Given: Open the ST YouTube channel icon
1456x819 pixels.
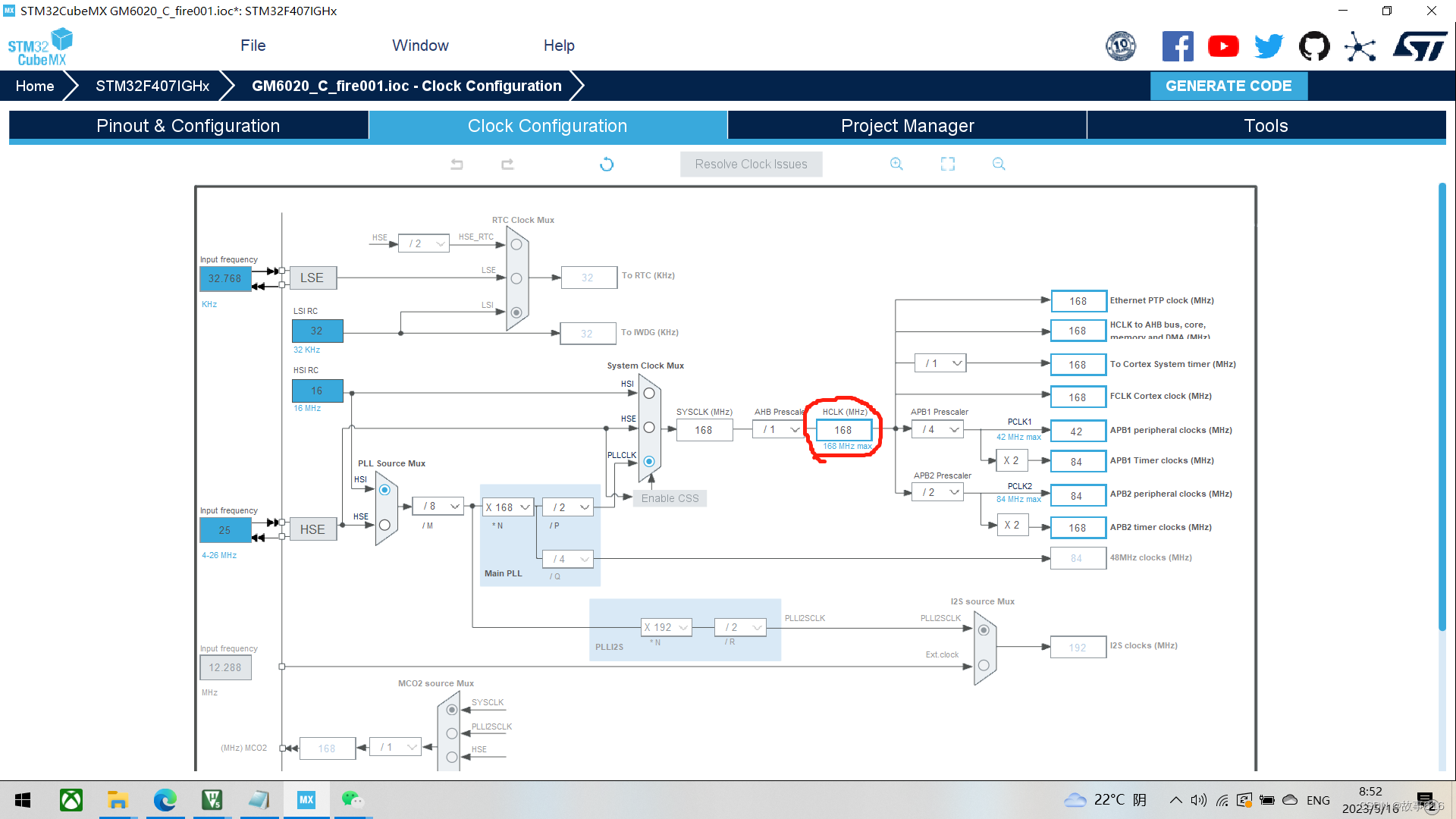Looking at the screenshot, I should tap(1223, 46).
